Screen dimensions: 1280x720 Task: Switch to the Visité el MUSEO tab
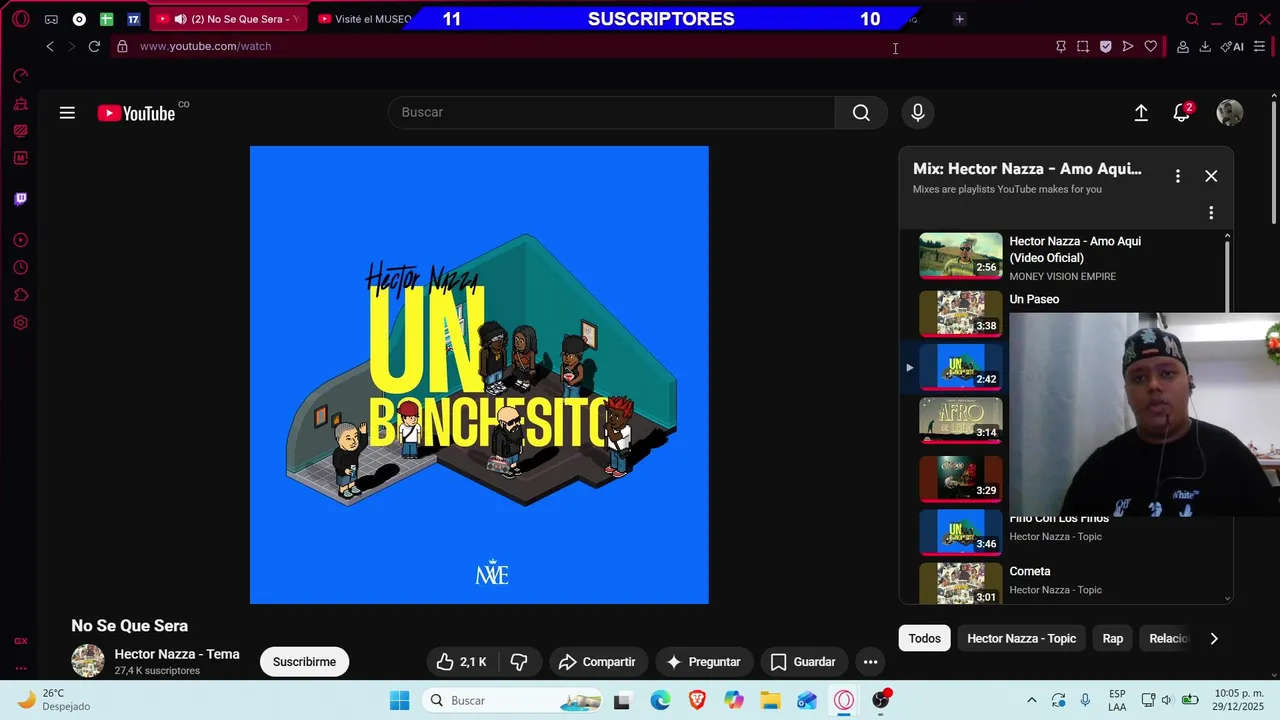[x=362, y=19]
